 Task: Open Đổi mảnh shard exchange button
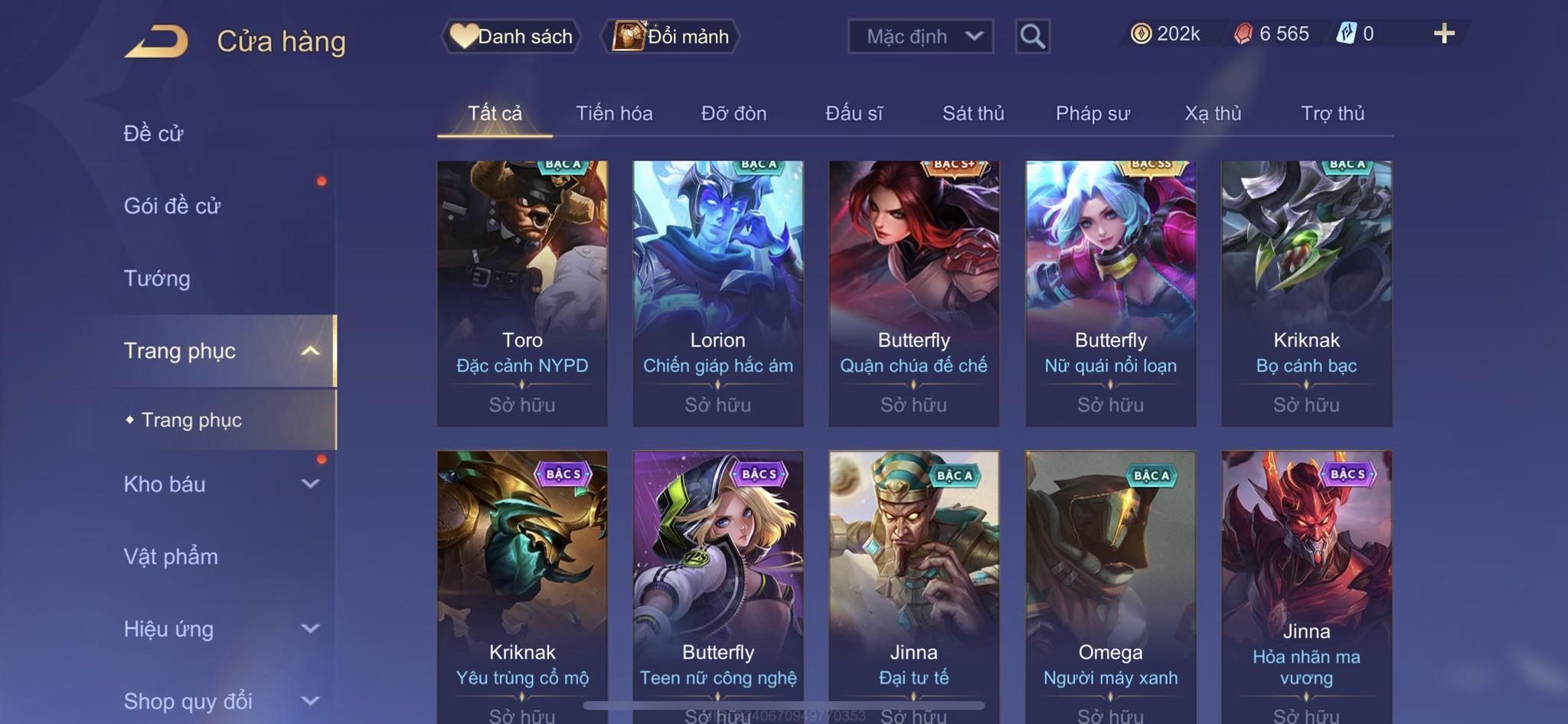click(671, 36)
